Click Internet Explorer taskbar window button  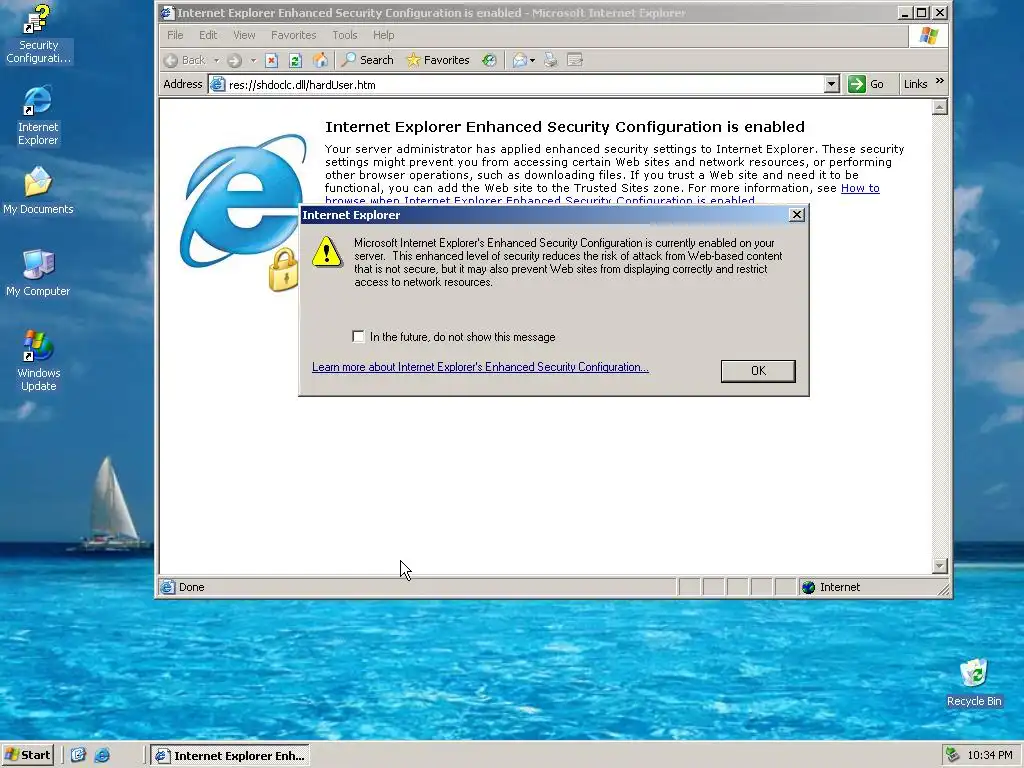(x=230, y=756)
